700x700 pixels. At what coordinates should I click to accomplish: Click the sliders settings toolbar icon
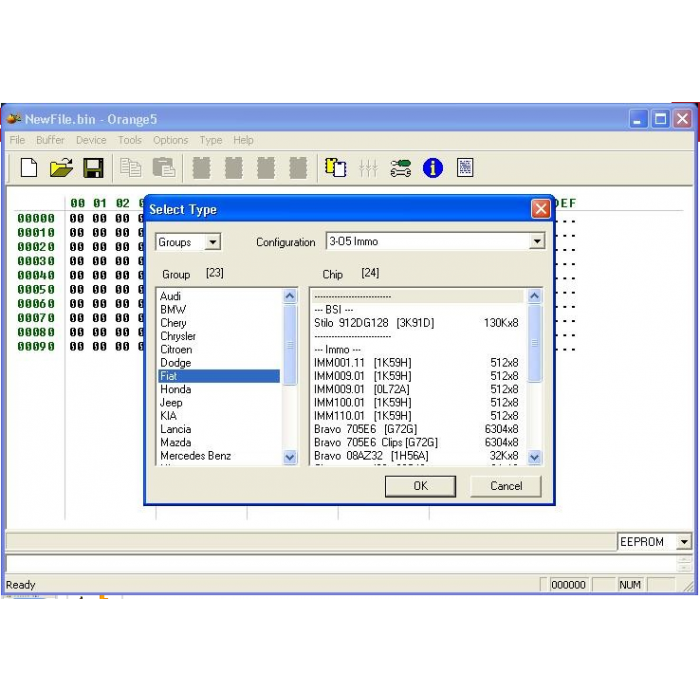click(x=368, y=168)
